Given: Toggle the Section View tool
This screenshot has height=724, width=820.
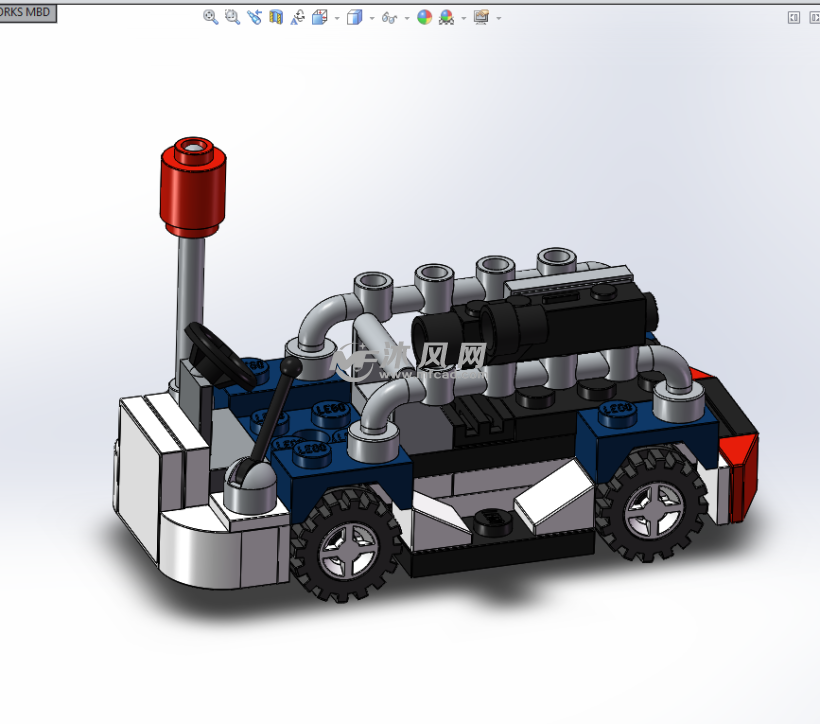Looking at the screenshot, I should click(276, 17).
